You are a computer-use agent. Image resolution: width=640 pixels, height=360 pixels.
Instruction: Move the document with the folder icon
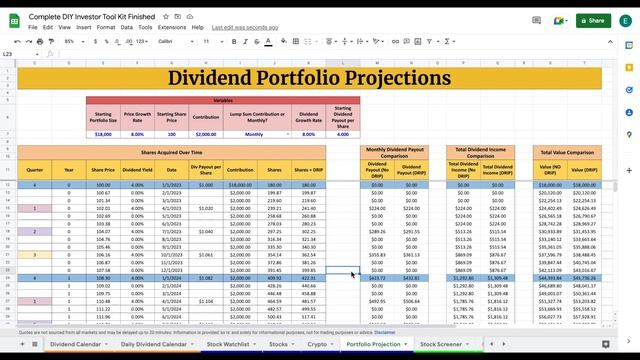click(178, 17)
